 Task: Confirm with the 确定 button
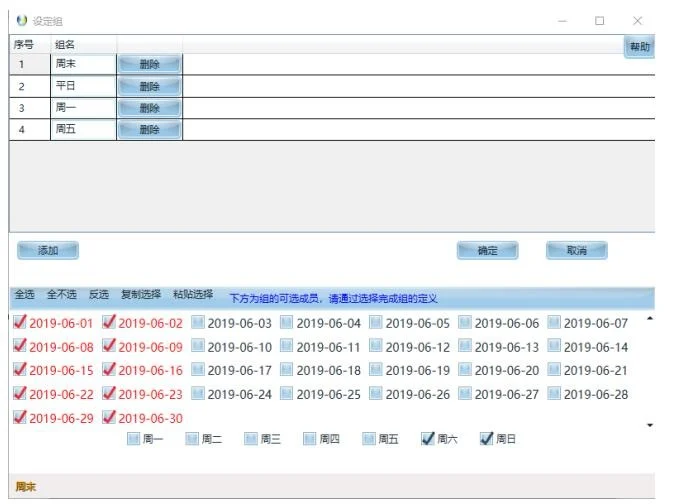tap(487, 251)
